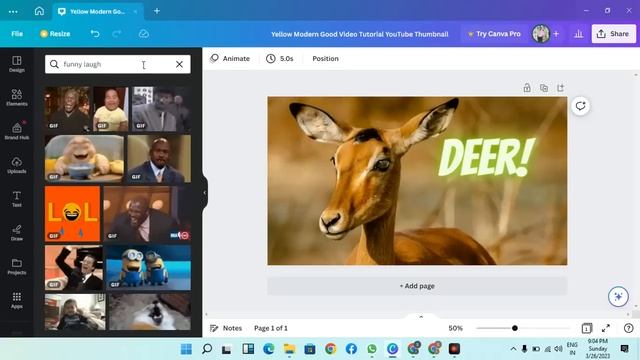Open WhatsApp from the taskbar

(372, 349)
